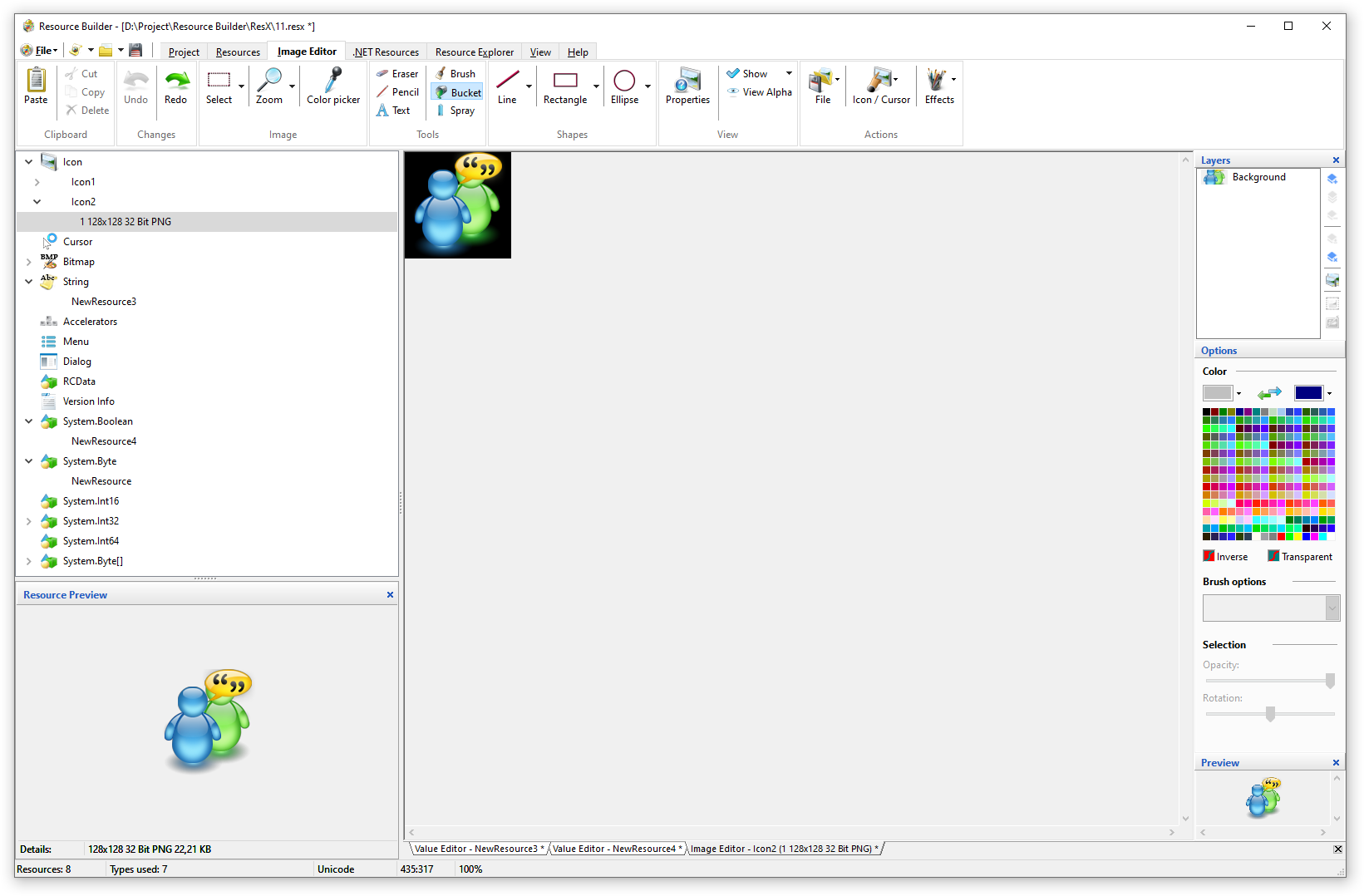Click the Effects icon
This screenshot has height=896, width=1364.
(936, 80)
